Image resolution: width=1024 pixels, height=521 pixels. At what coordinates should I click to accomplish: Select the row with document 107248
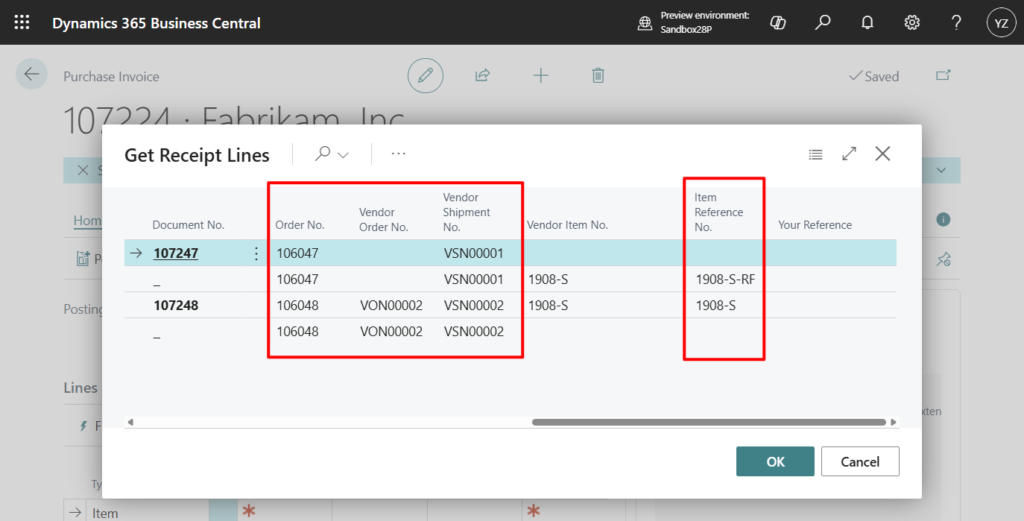coord(175,306)
